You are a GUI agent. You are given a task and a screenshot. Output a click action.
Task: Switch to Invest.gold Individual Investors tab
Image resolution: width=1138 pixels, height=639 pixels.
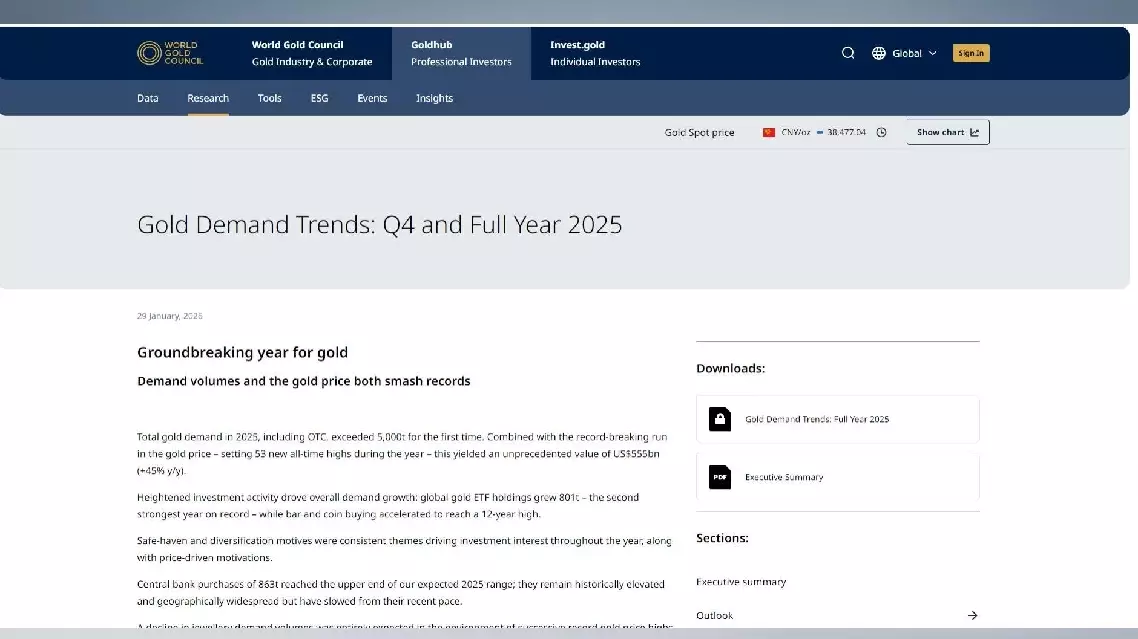coord(595,53)
